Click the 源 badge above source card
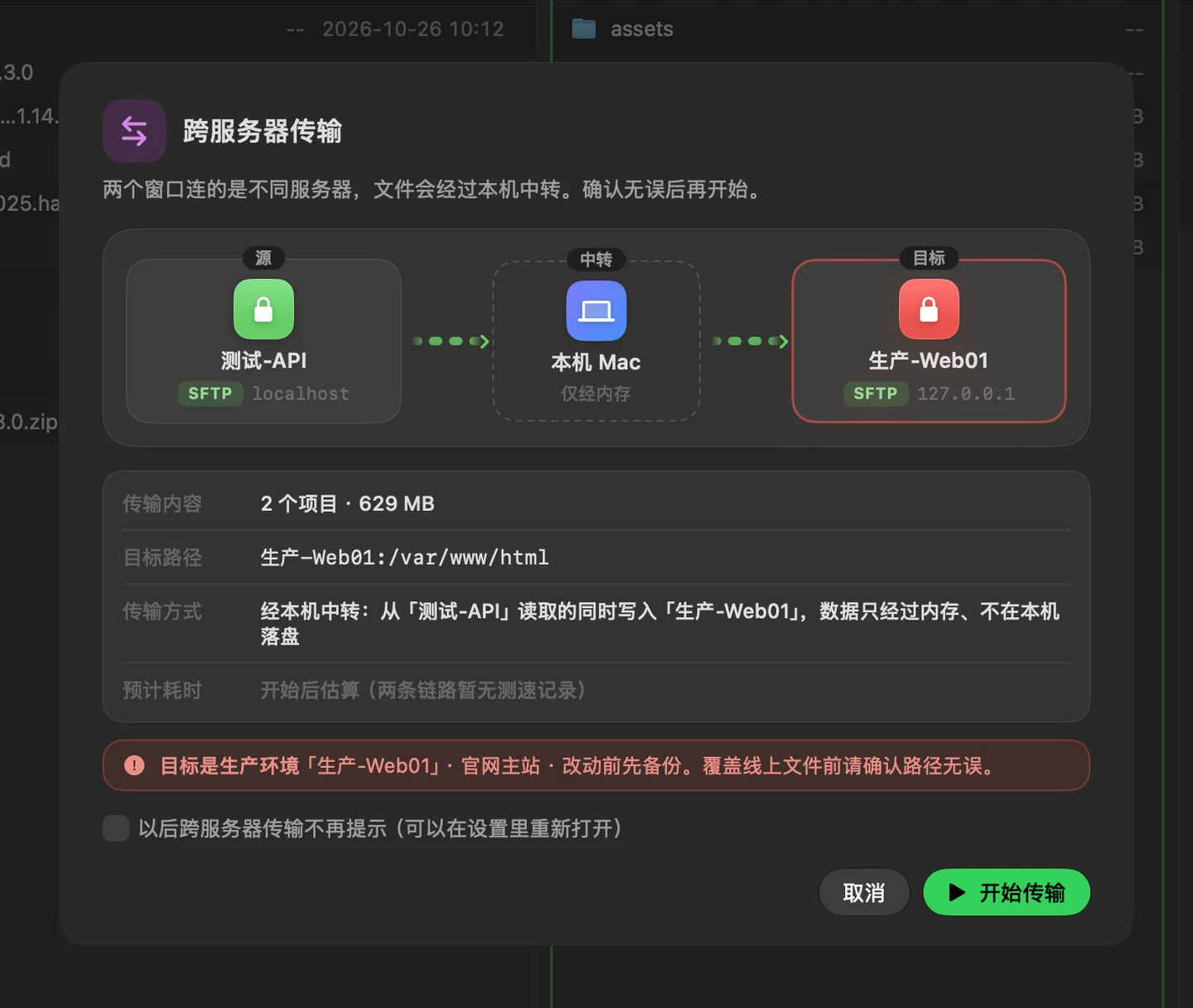 click(x=263, y=258)
